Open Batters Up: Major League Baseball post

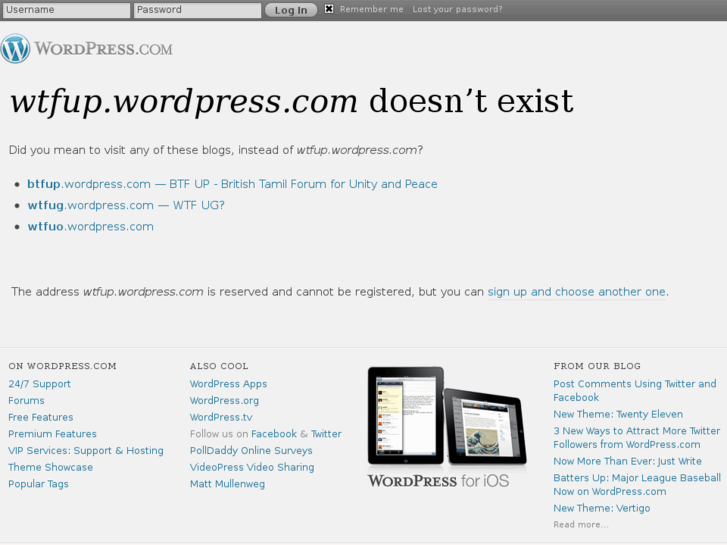coord(637,484)
